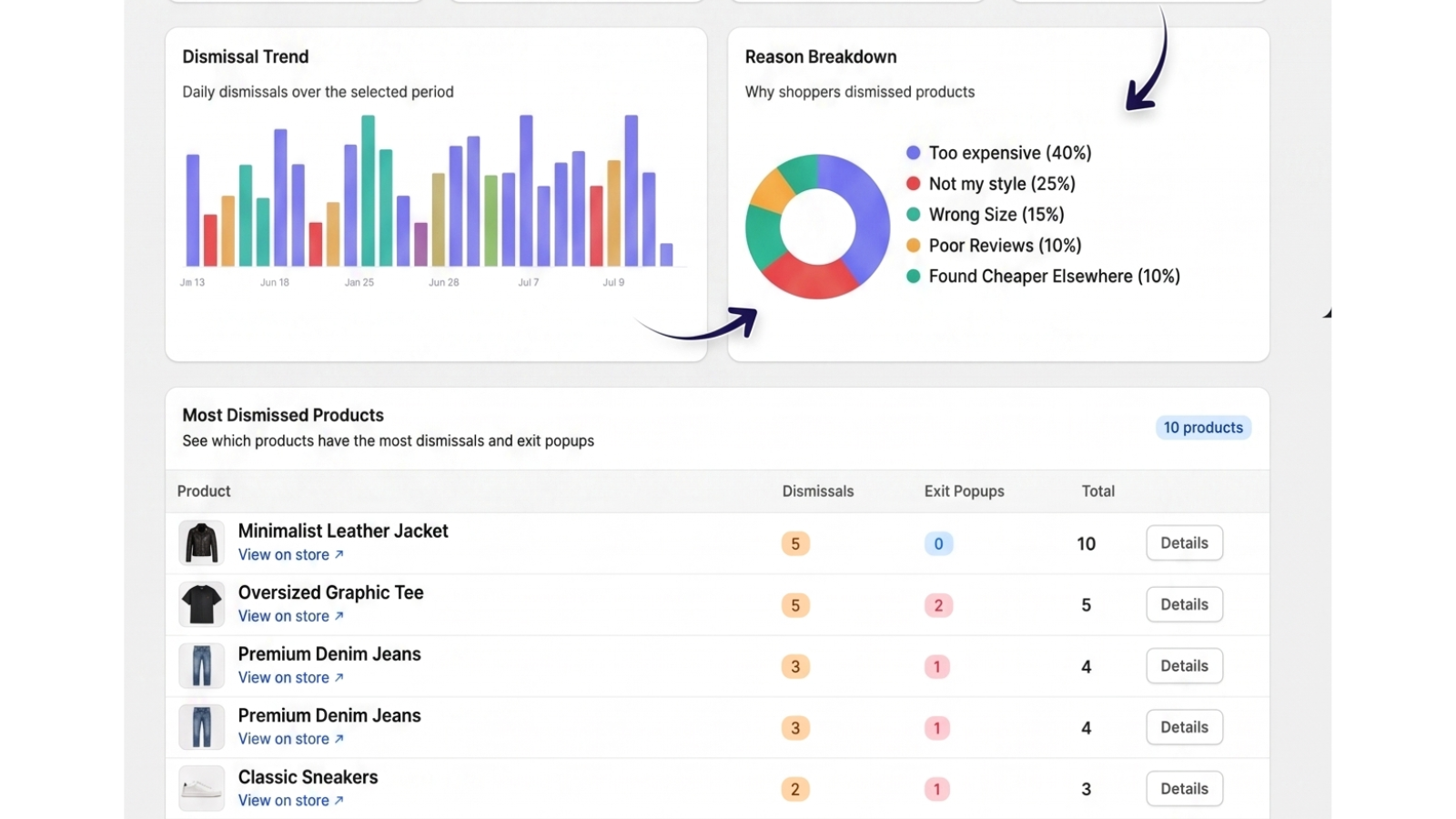
Task: Click the Not my style red legend dot
Action: 913,184
